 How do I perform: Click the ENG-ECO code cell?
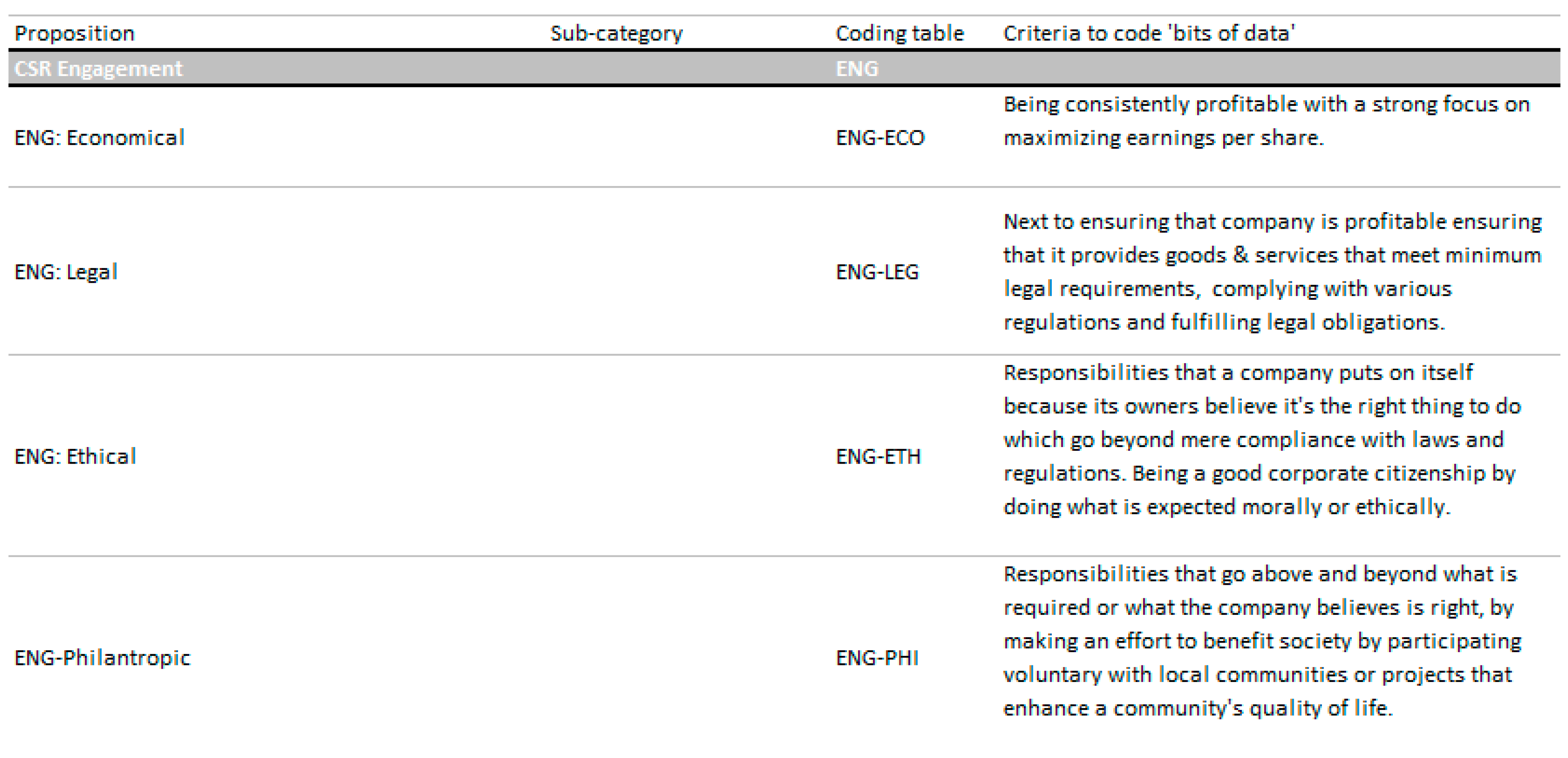[880, 137]
